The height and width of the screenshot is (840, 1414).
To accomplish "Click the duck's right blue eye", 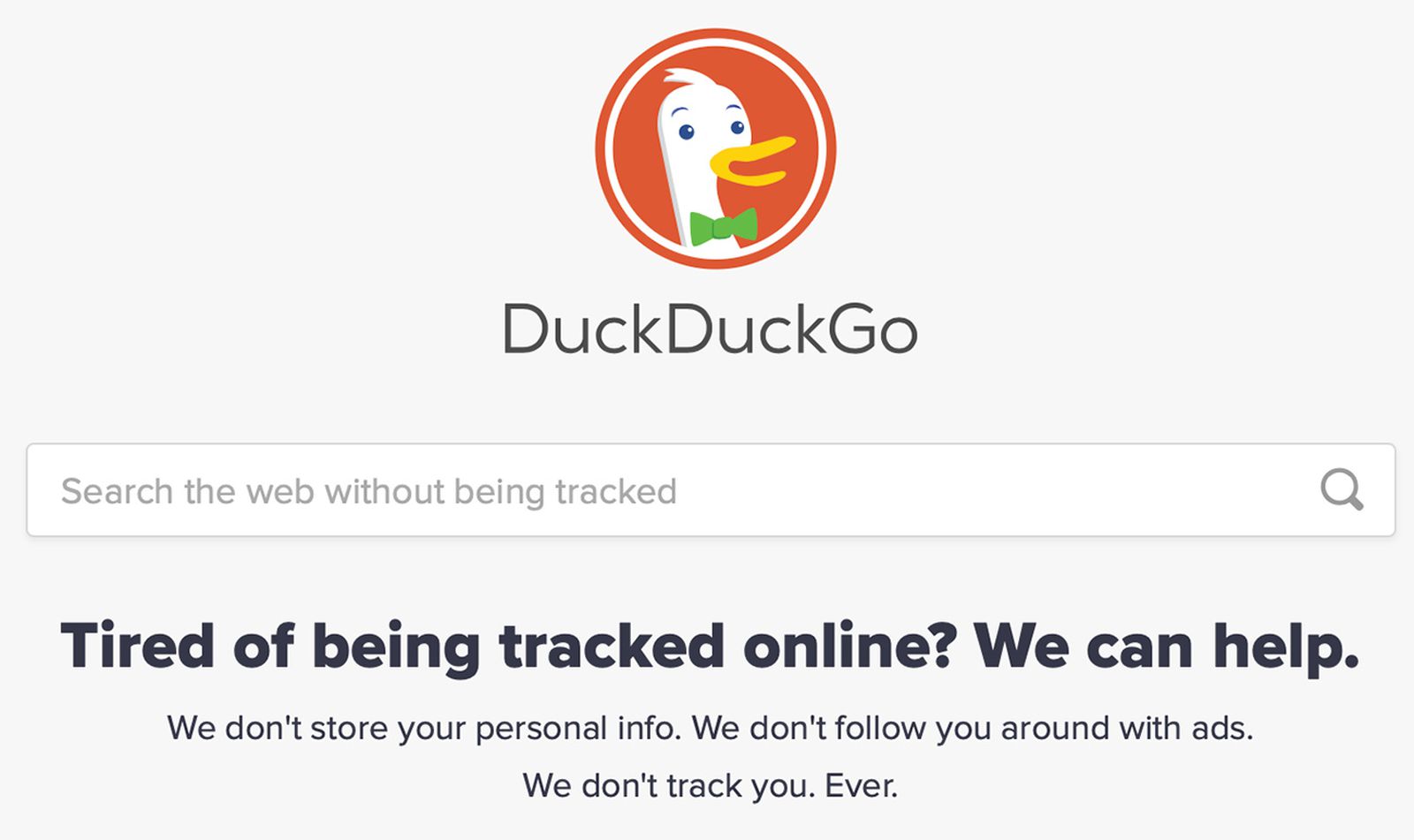I will pos(738,127).
